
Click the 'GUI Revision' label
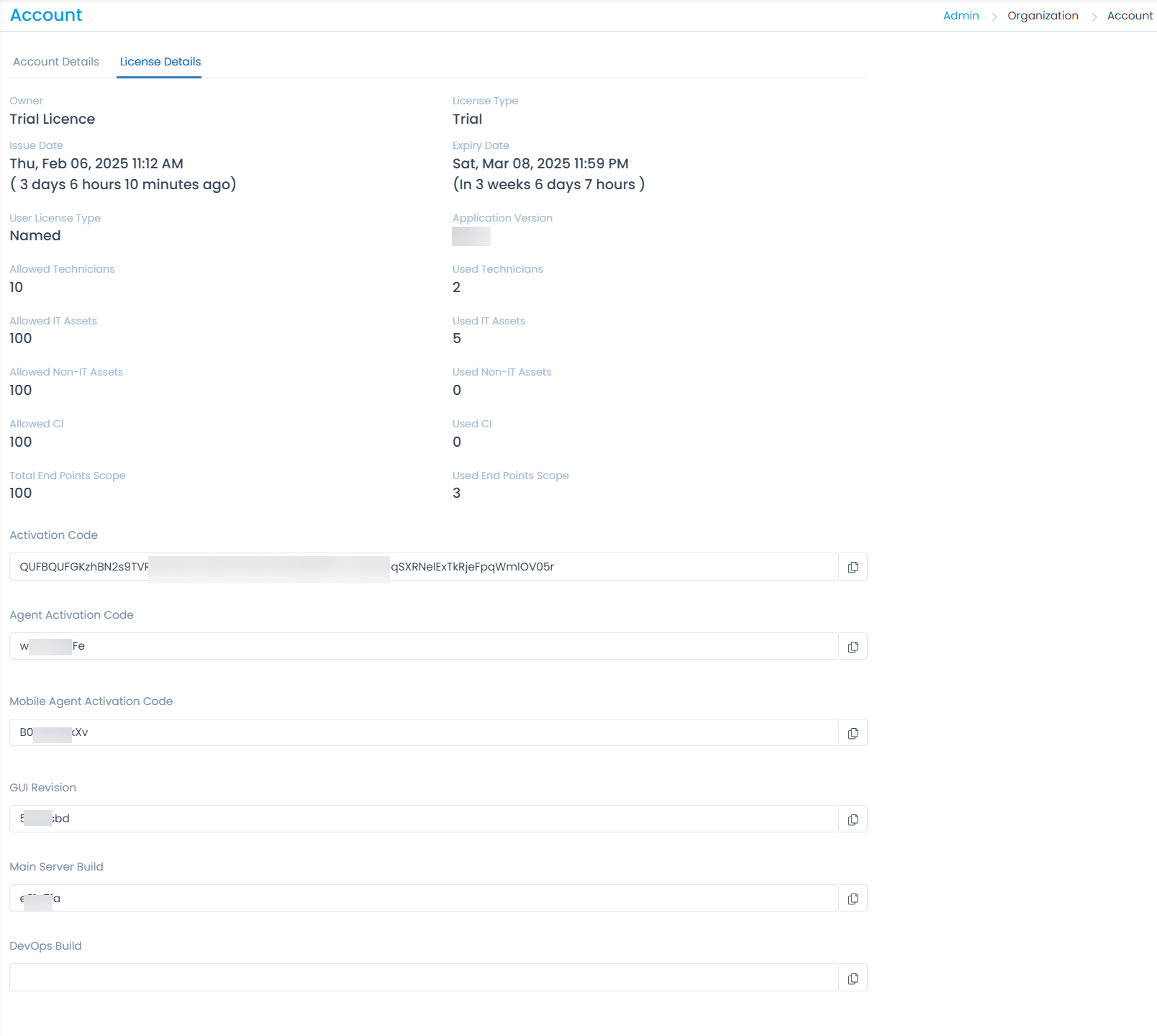click(43, 788)
